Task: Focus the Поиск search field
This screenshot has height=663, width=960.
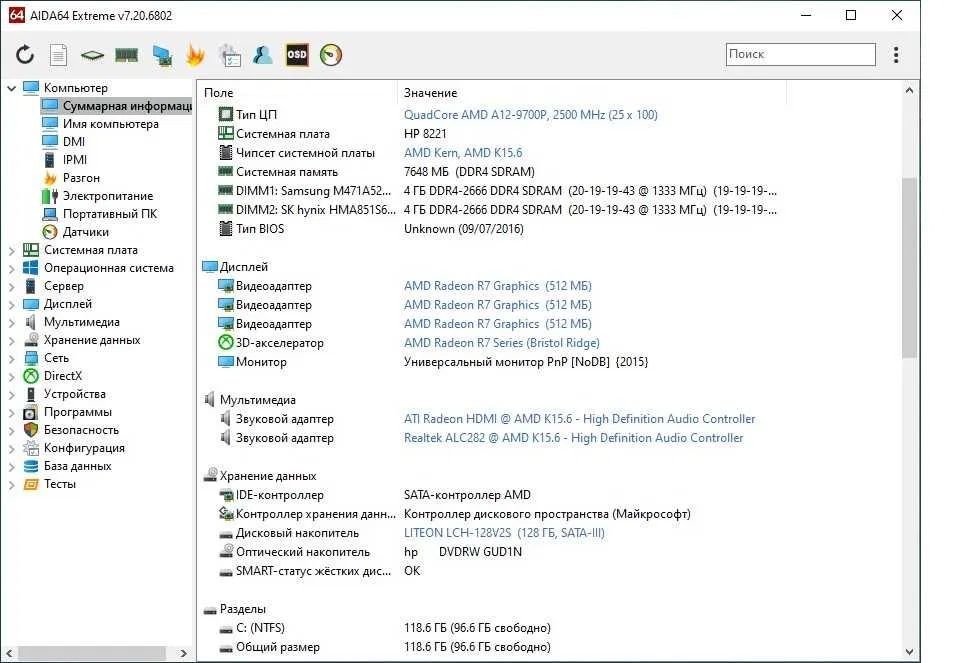Action: [800, 54]
